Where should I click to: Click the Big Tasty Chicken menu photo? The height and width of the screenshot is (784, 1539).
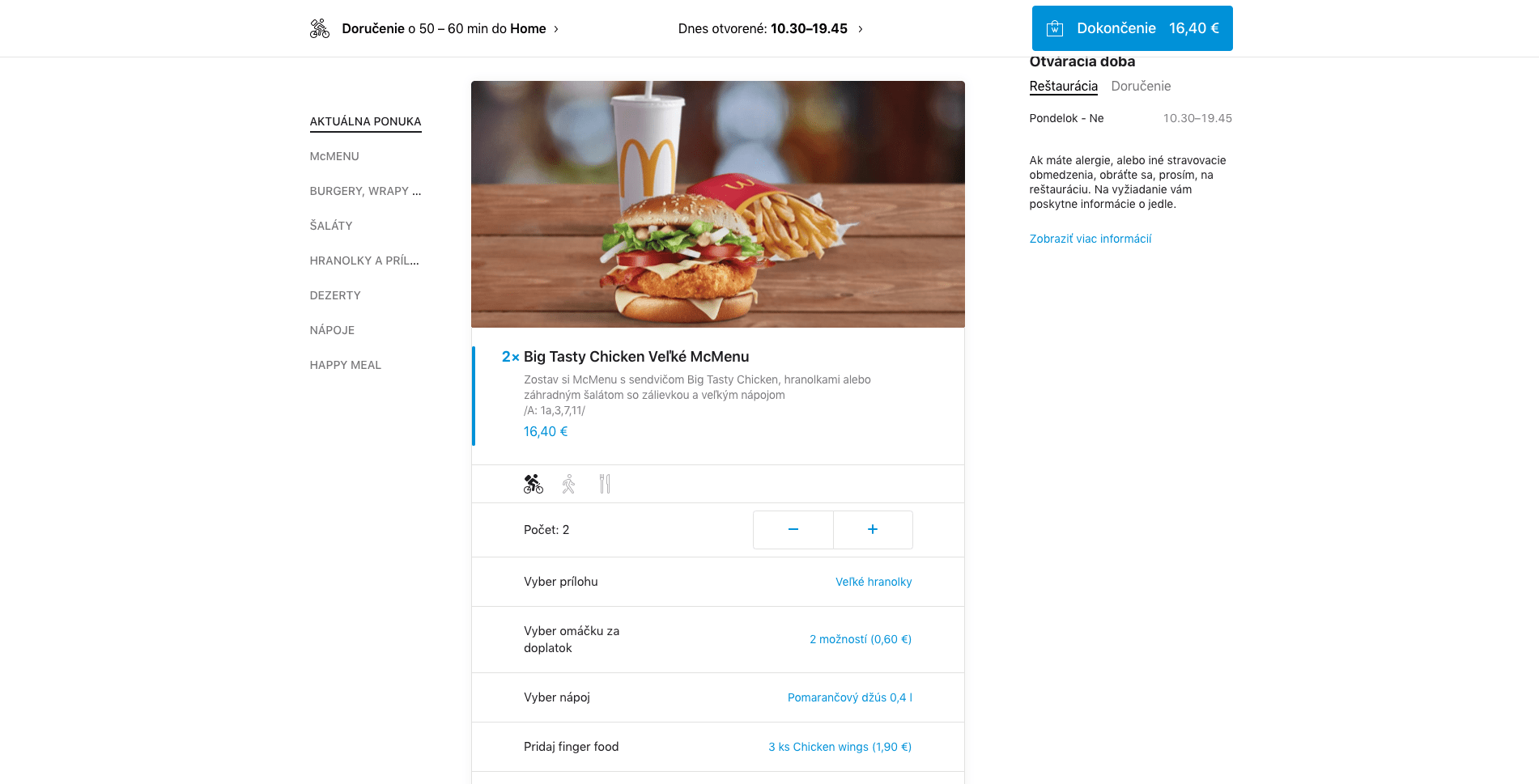(x=718, y=204)
